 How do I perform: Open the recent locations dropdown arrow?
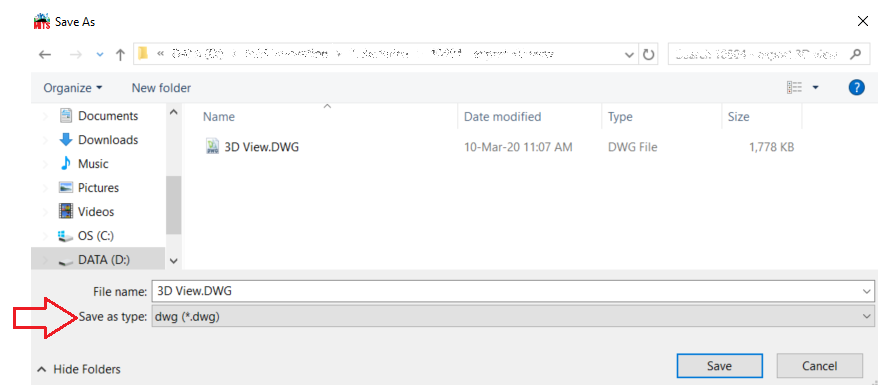click(x=100, y=54)
